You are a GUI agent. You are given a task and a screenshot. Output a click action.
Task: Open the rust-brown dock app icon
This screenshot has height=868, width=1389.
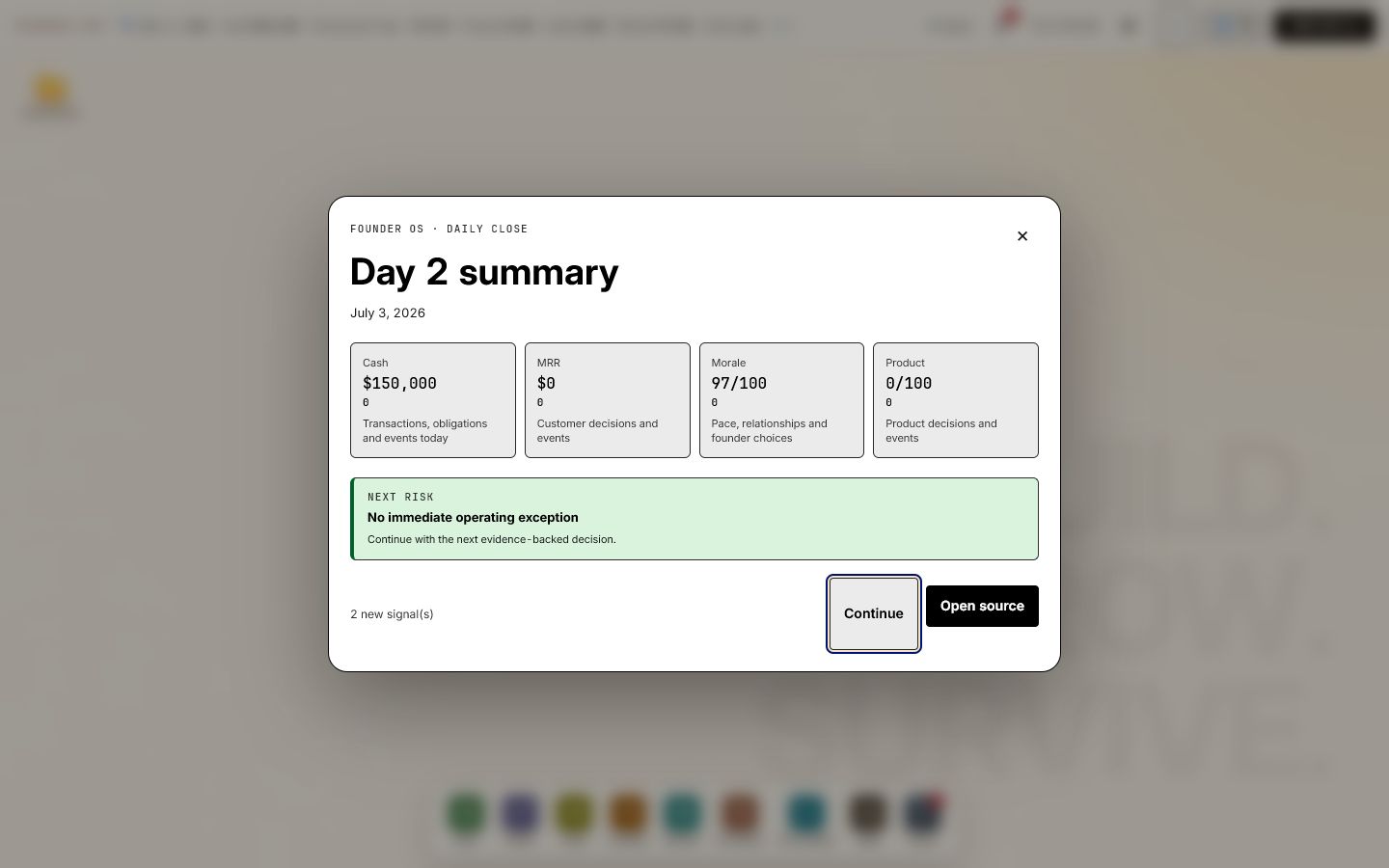point(740,814)
